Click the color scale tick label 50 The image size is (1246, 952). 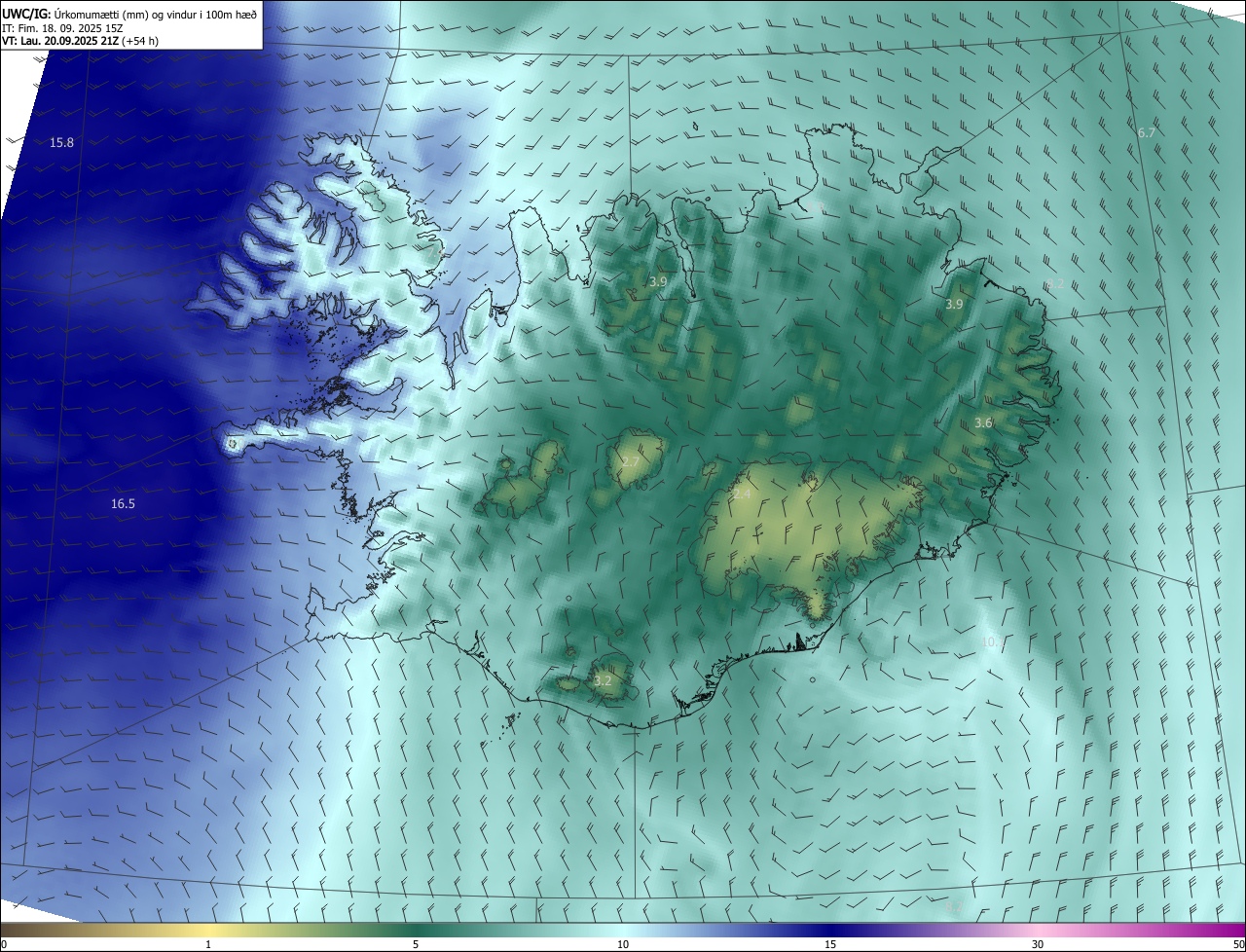1238,944
